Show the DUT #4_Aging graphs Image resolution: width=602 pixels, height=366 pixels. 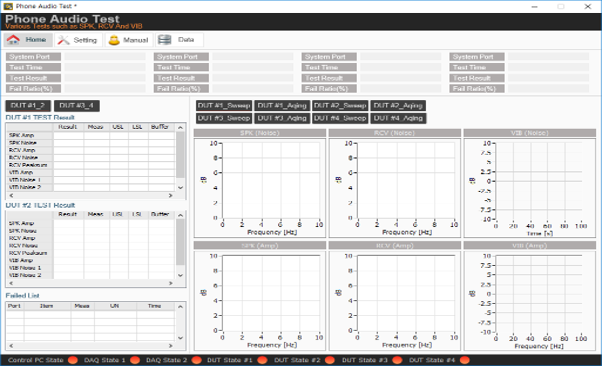coord(398,118)
